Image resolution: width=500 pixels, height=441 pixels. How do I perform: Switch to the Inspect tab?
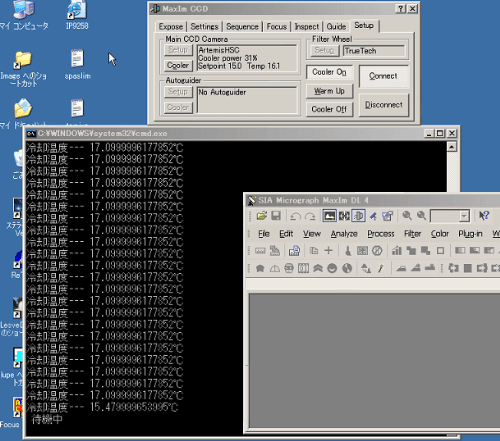pyautogui.click(x=307, y=27)
